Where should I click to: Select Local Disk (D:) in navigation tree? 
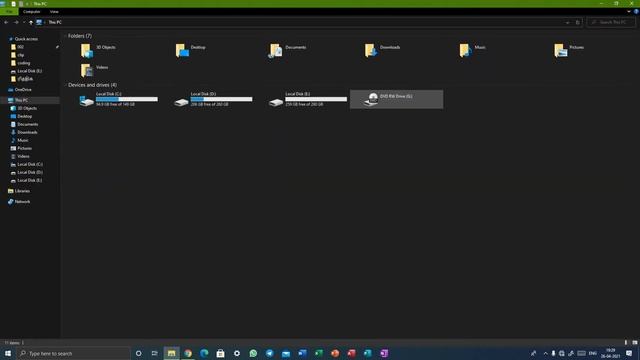coord(30,172)
